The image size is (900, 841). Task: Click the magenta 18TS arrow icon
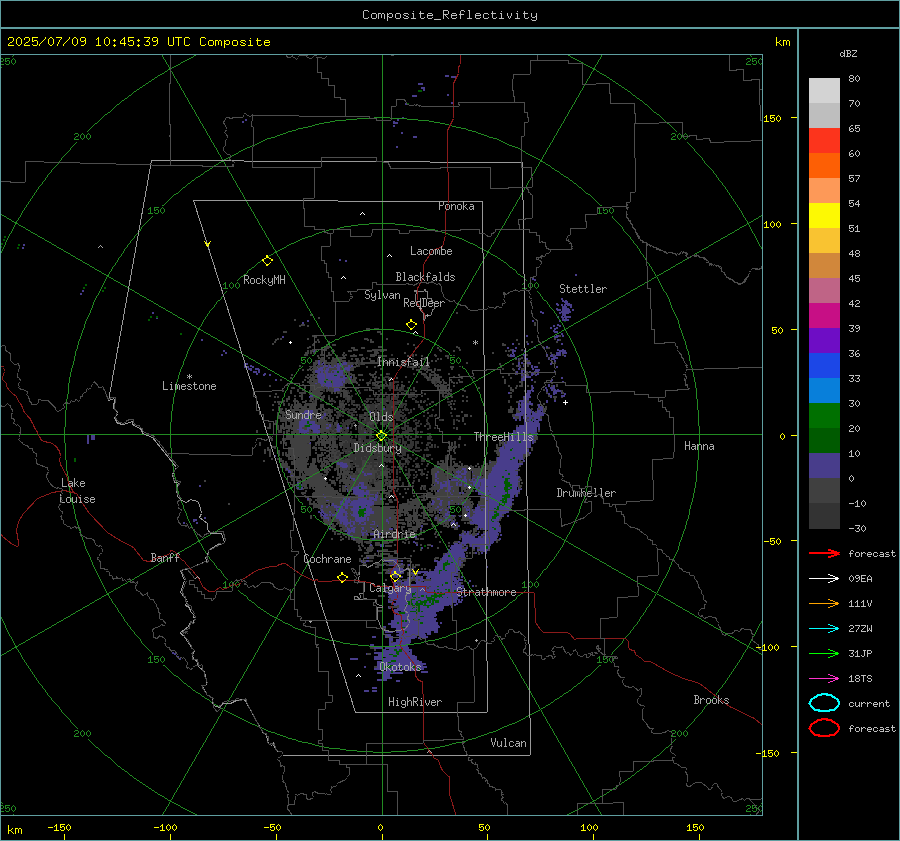tap(824, 679)
